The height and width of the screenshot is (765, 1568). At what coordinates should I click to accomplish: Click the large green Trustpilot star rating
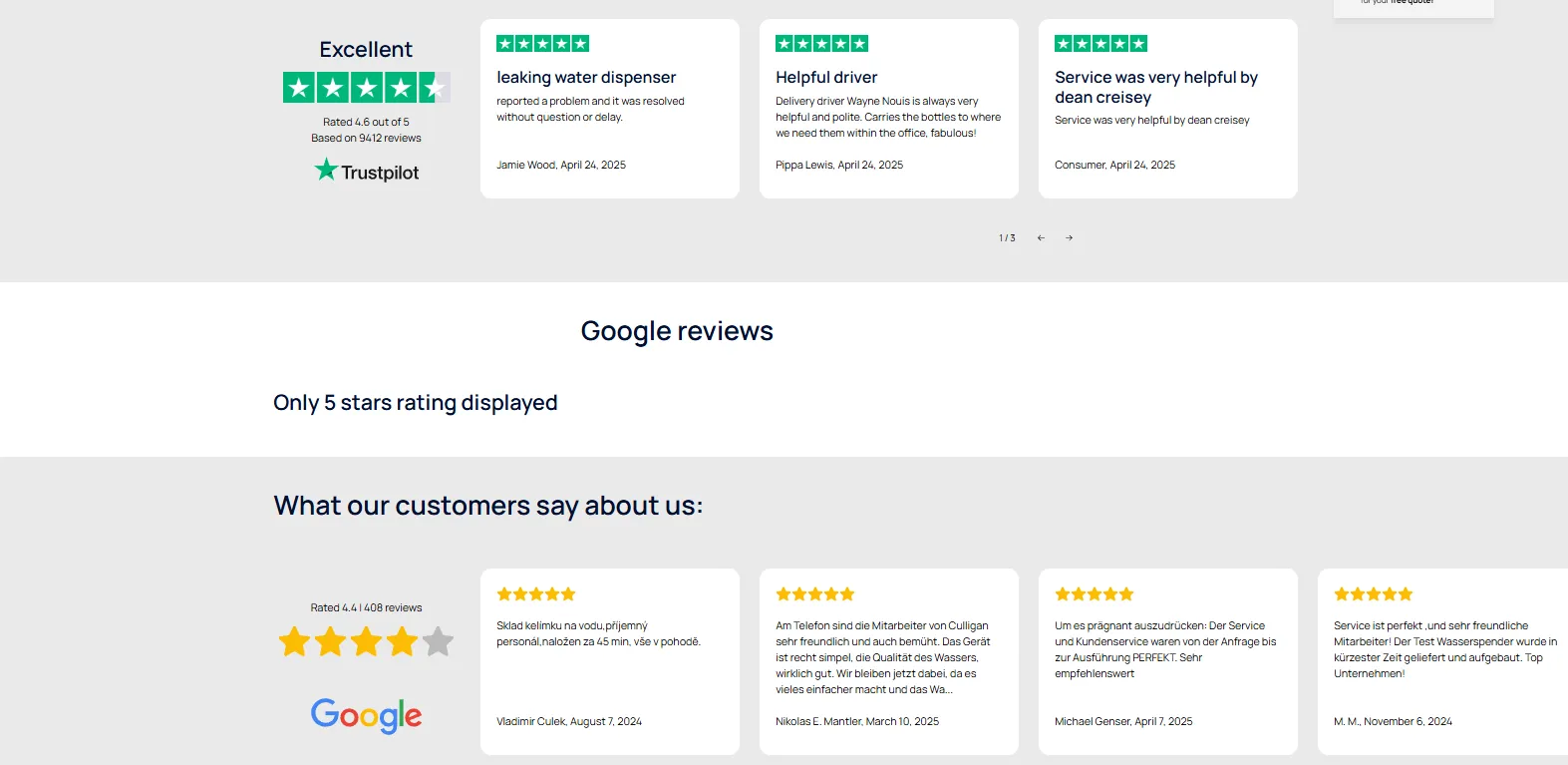366,88
